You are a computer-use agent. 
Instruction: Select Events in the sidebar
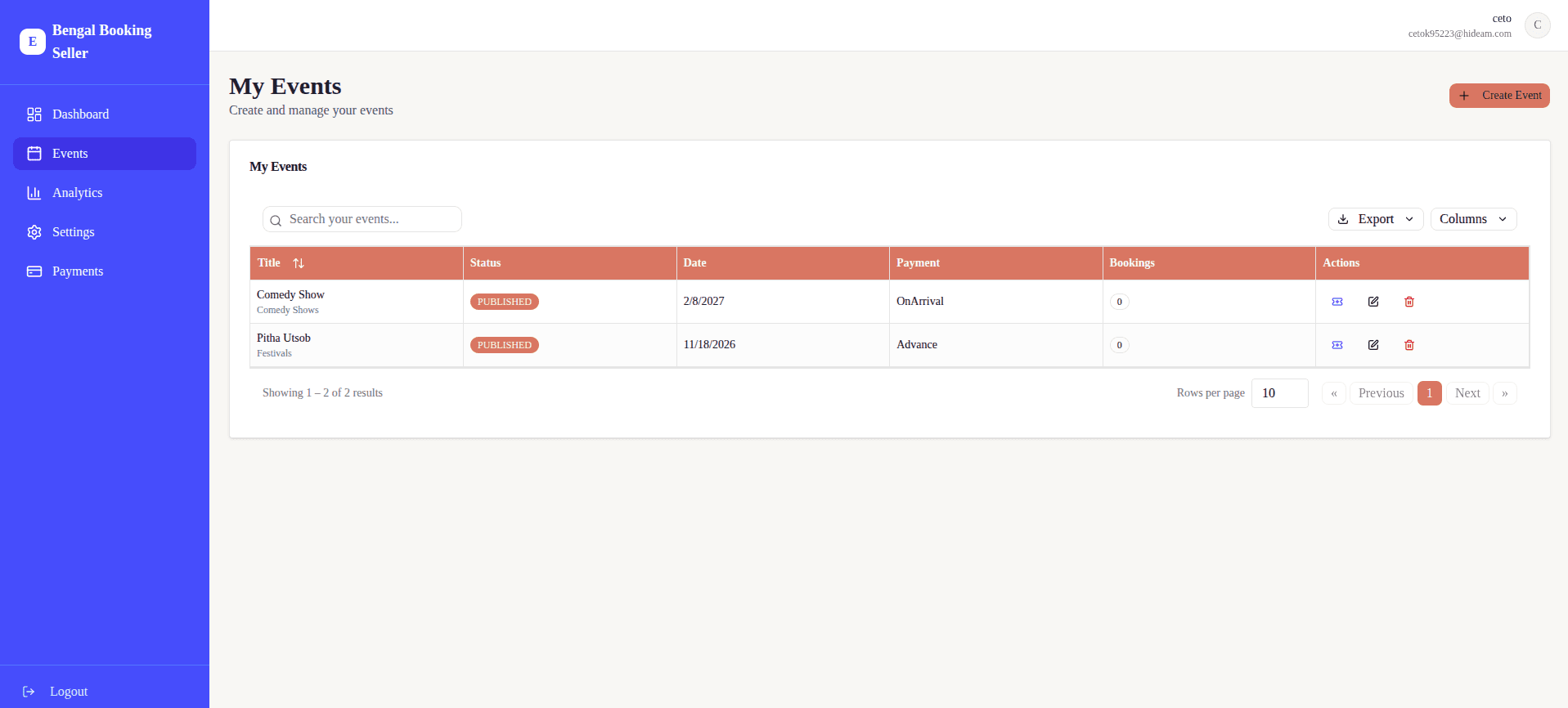105,154
